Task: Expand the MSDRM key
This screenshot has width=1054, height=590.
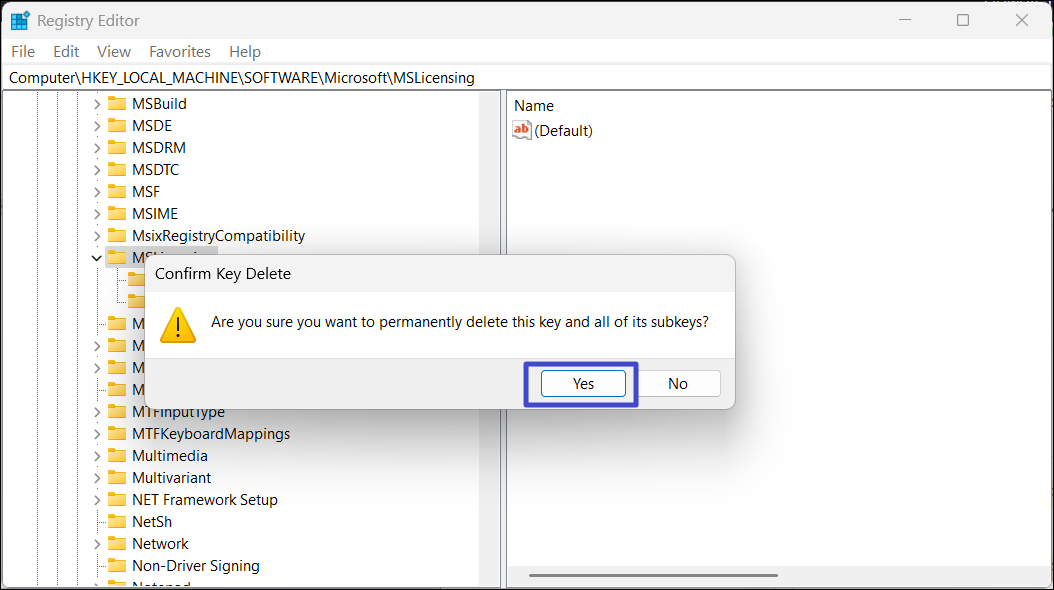Action: (x=97, y=148)
